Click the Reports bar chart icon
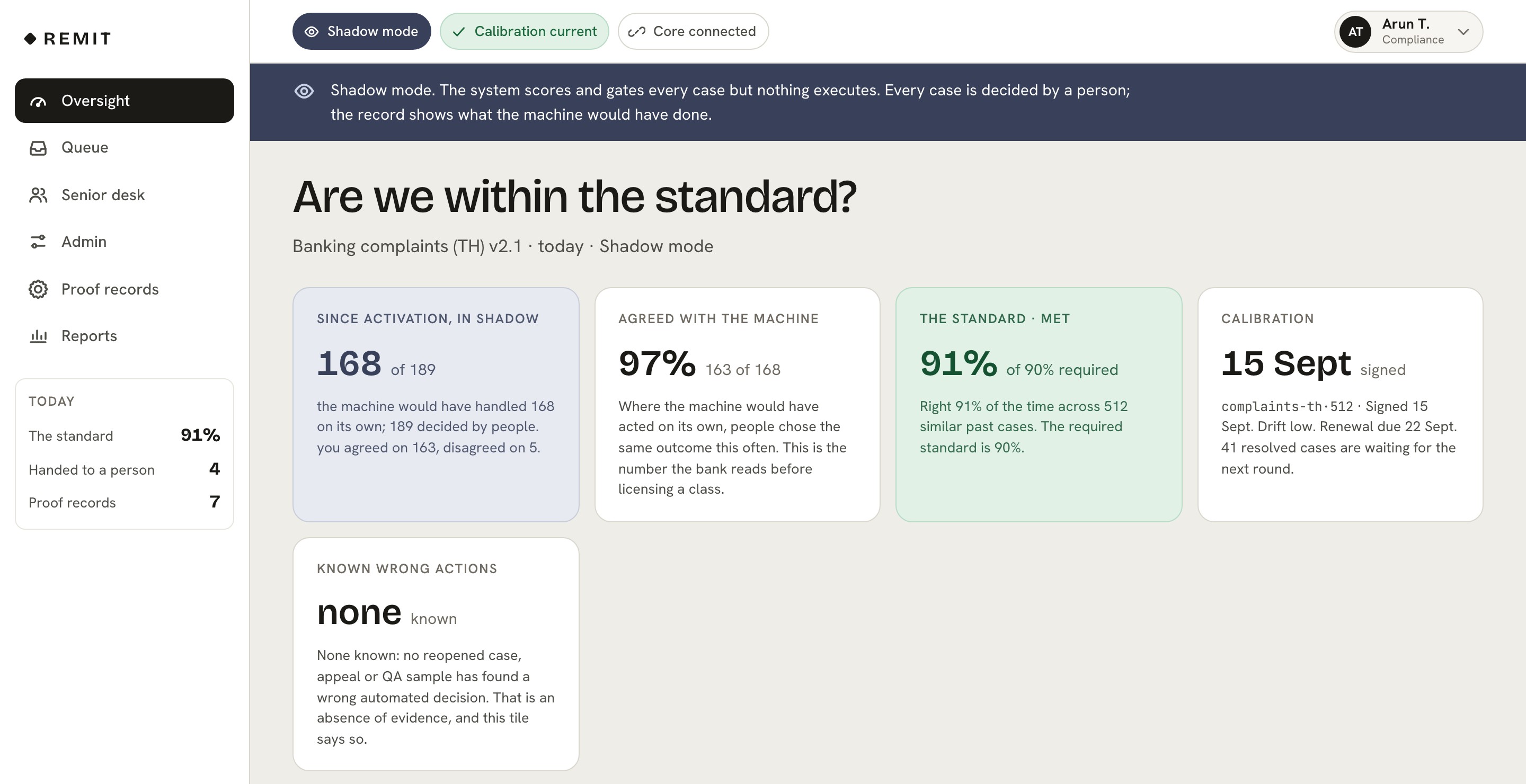 [38, 336]
